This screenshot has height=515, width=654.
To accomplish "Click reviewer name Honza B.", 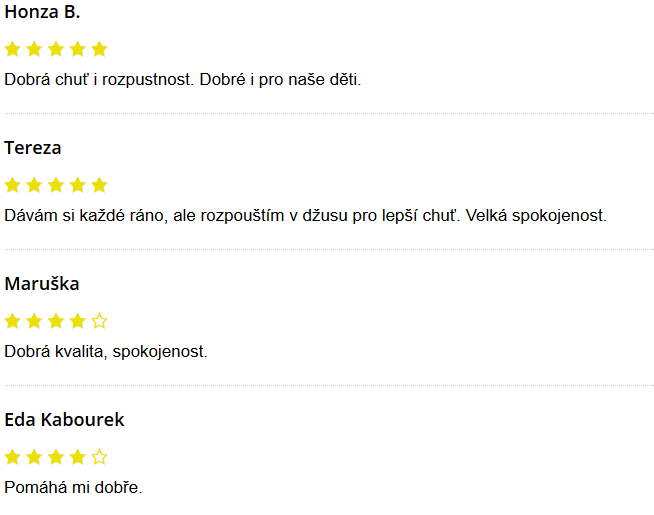I will (42, 12).
